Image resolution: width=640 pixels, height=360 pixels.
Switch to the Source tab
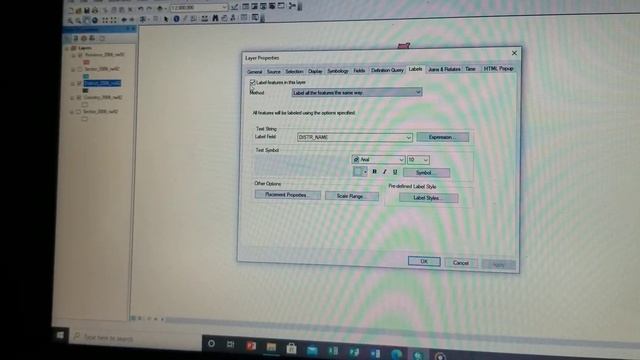273,71
